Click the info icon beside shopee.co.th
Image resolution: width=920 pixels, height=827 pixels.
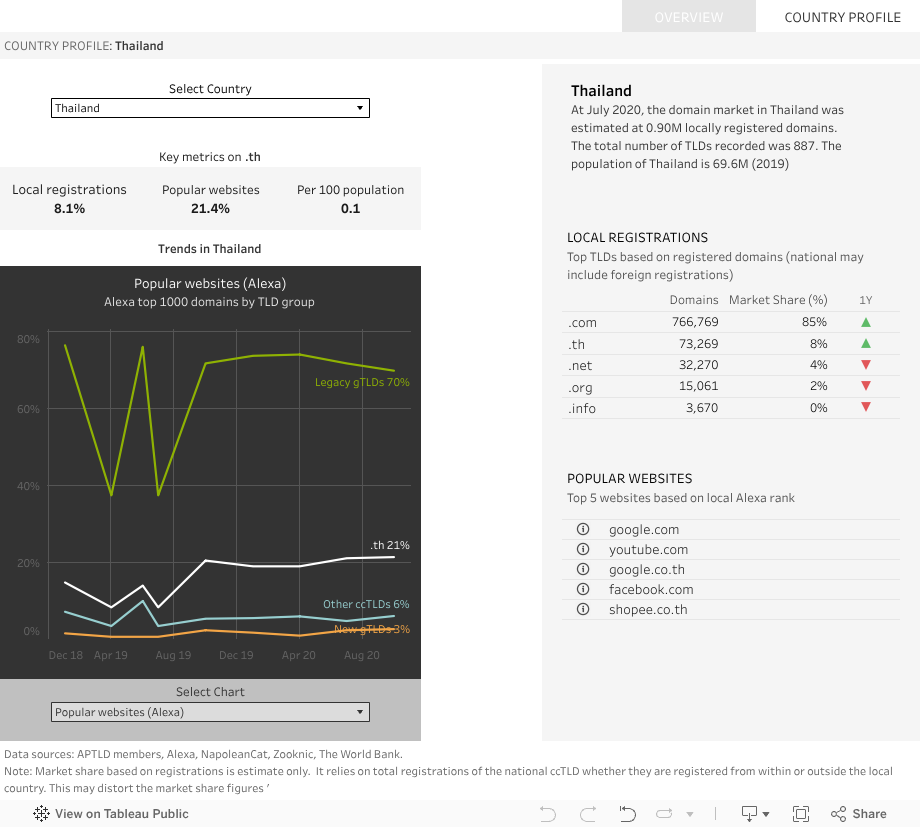(x=583, y=609)
